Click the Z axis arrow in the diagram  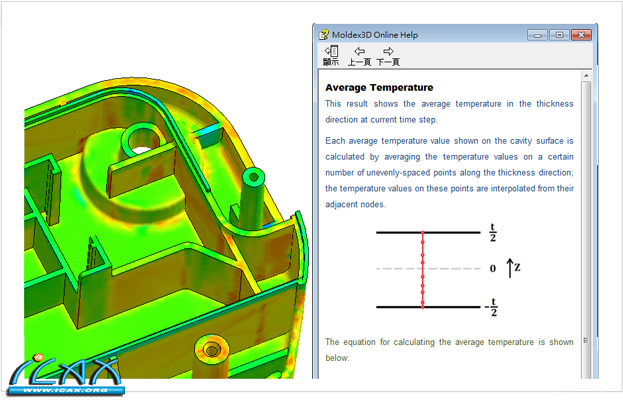(x=510, y=268)
